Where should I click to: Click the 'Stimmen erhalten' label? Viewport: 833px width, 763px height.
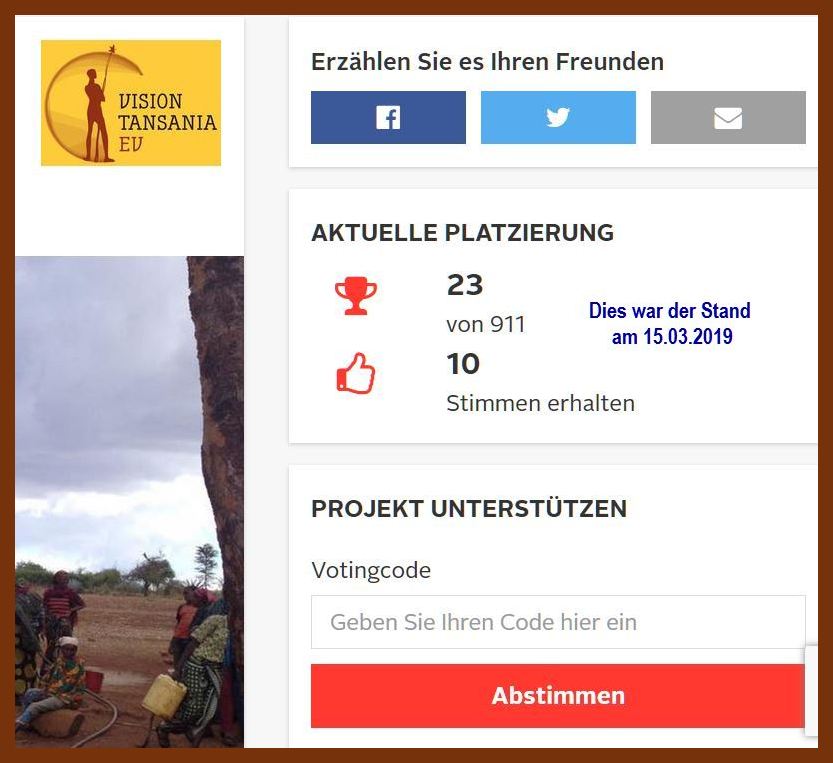coord(541,403)
